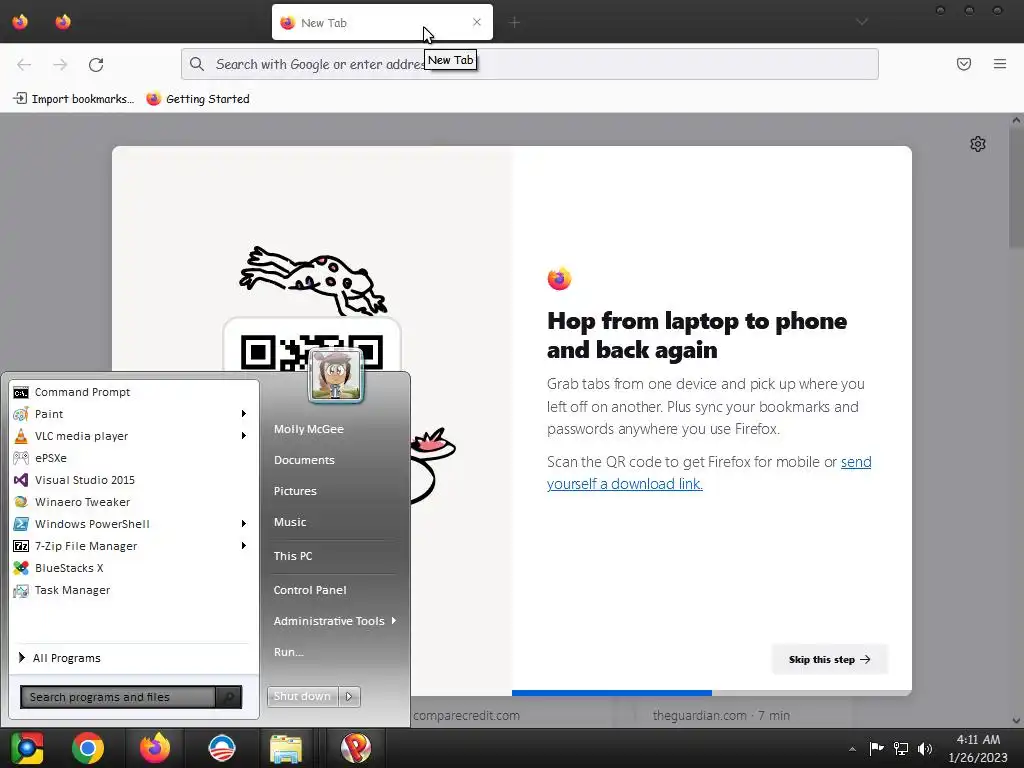Open Documents from Start menu
This screenshot has height=768, width=1024.
[304, 460]
